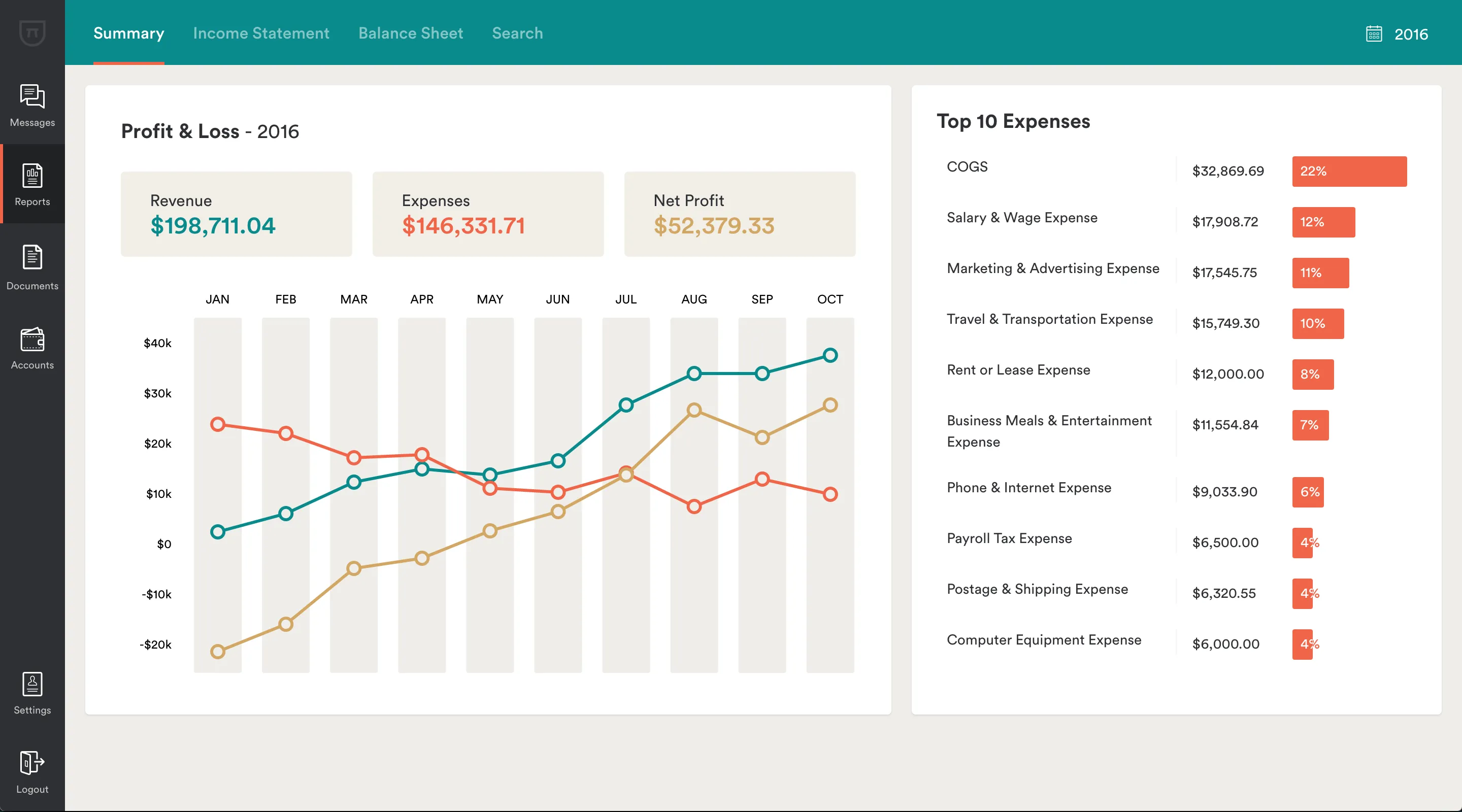The height and width of the screenshot is (812, 1462).
Task: Open the Messages sidebar icon
Action: click(x=32, y=96)
